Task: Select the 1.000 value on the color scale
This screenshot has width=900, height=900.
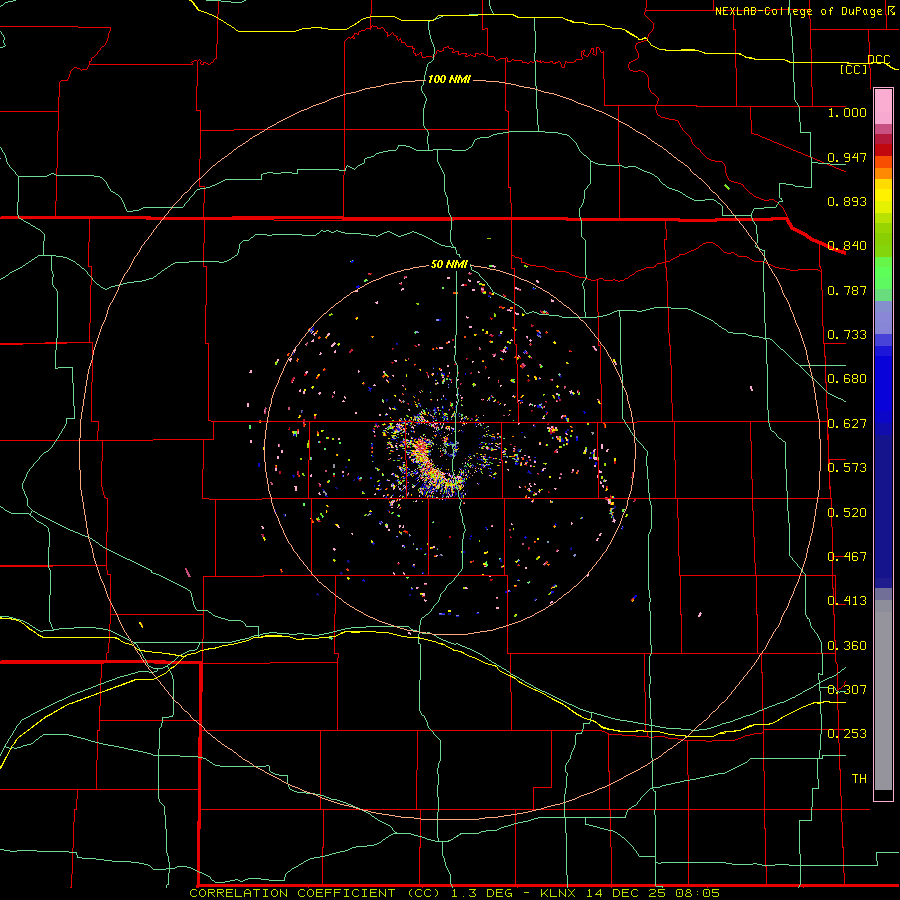Action: 847,112
